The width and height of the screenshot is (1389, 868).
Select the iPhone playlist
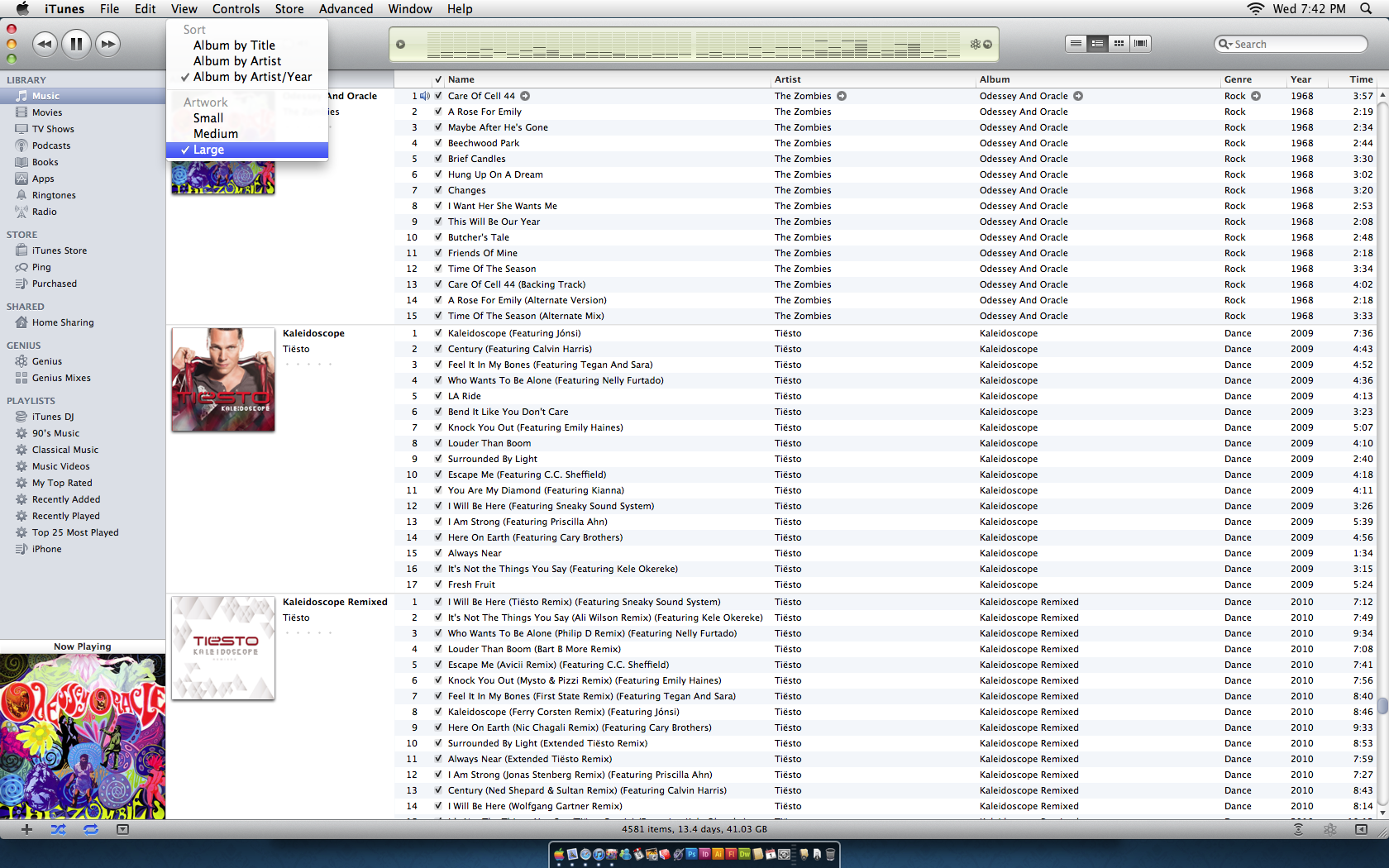[x=47, y=549]
